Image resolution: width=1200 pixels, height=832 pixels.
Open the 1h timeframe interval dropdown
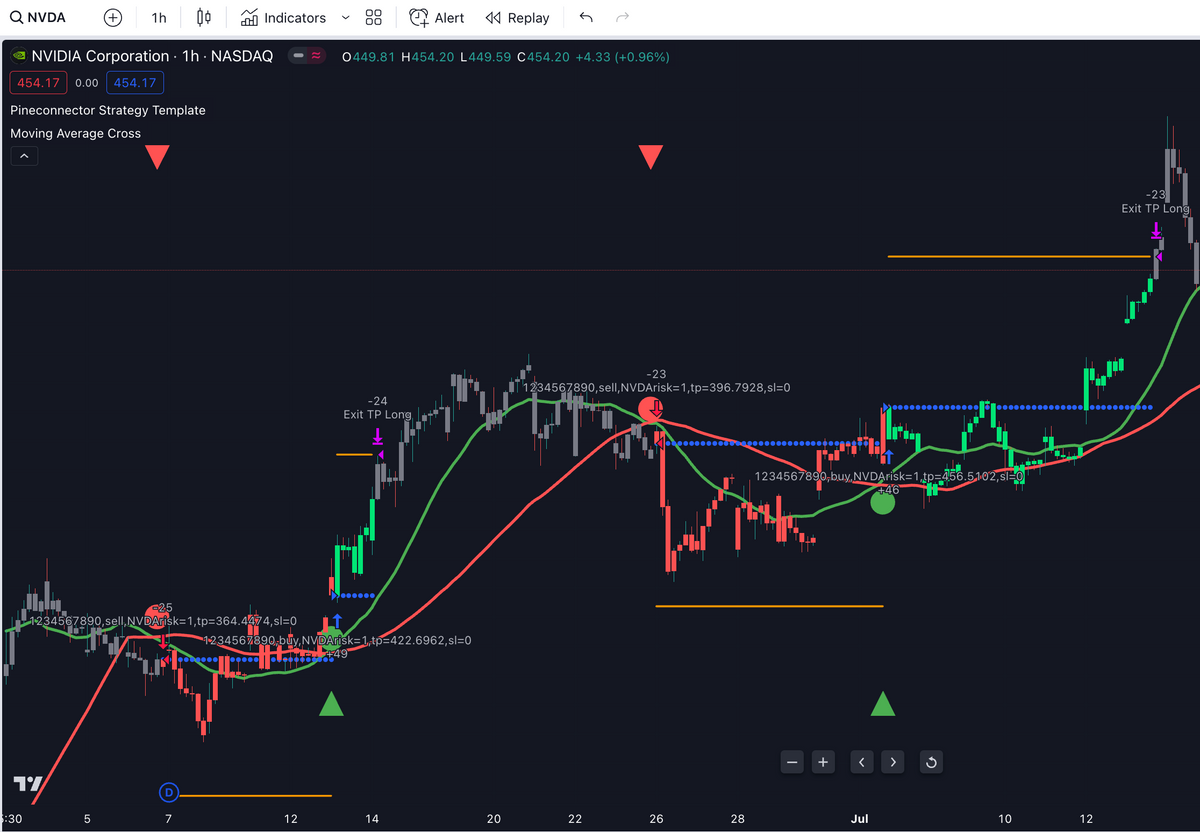pos(159,18)
